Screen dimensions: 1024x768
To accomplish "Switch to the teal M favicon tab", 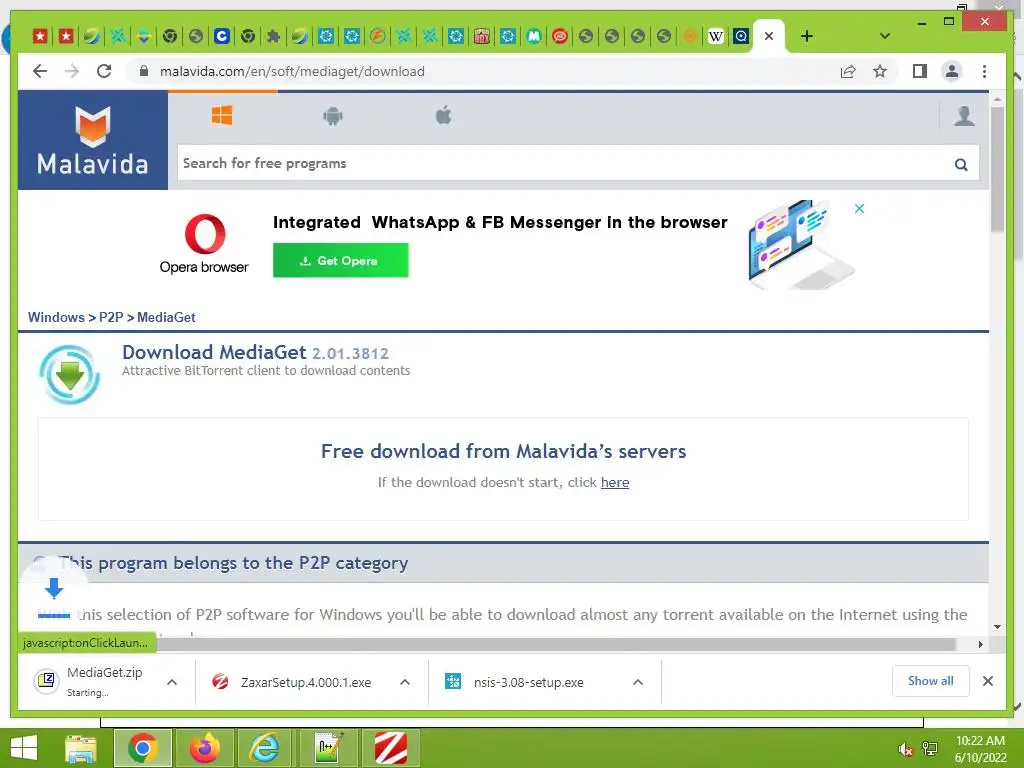I will coord(534,36).
